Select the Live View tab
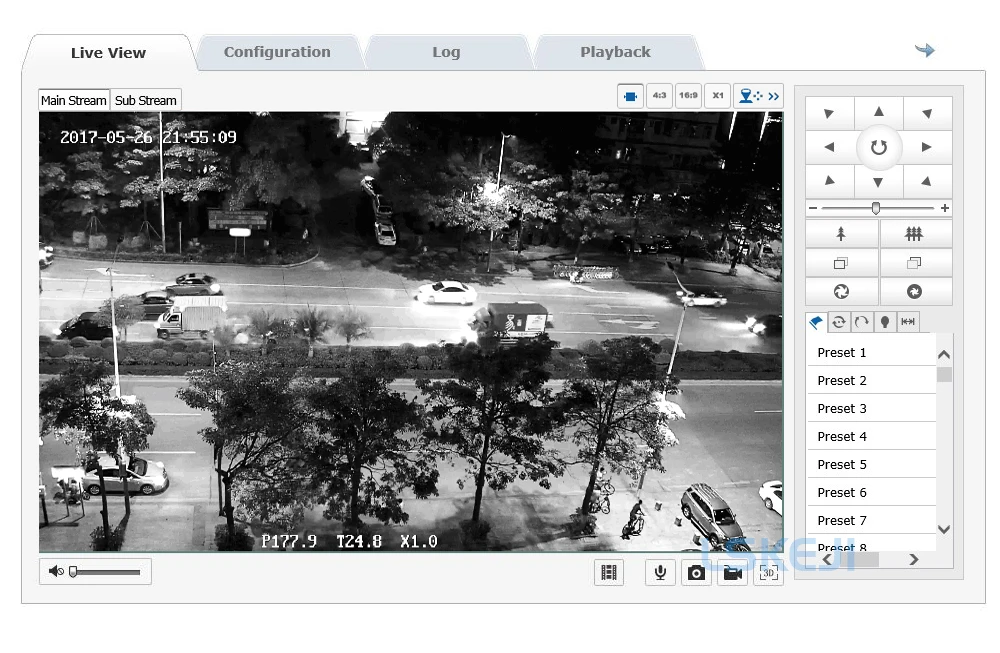Viewport: 1000px width, 653px height. (108, 53)
